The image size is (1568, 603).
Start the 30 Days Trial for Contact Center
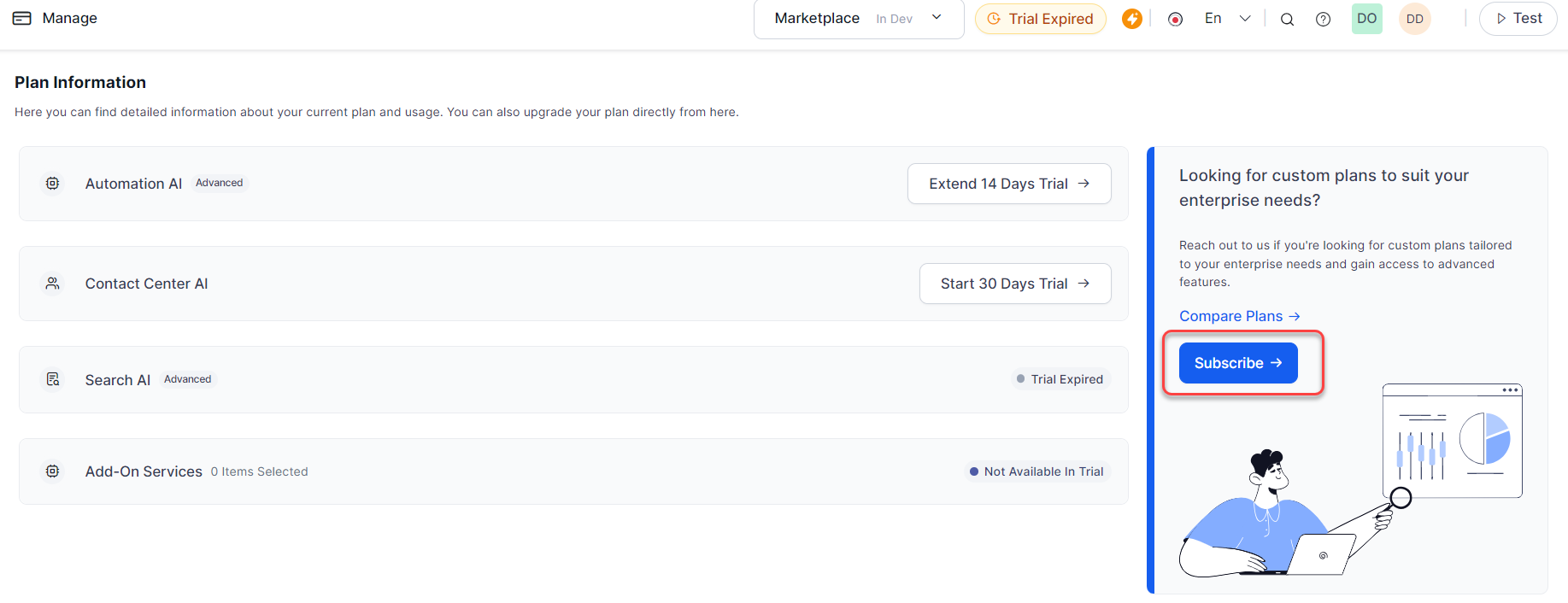click(x=1014, y=284)
